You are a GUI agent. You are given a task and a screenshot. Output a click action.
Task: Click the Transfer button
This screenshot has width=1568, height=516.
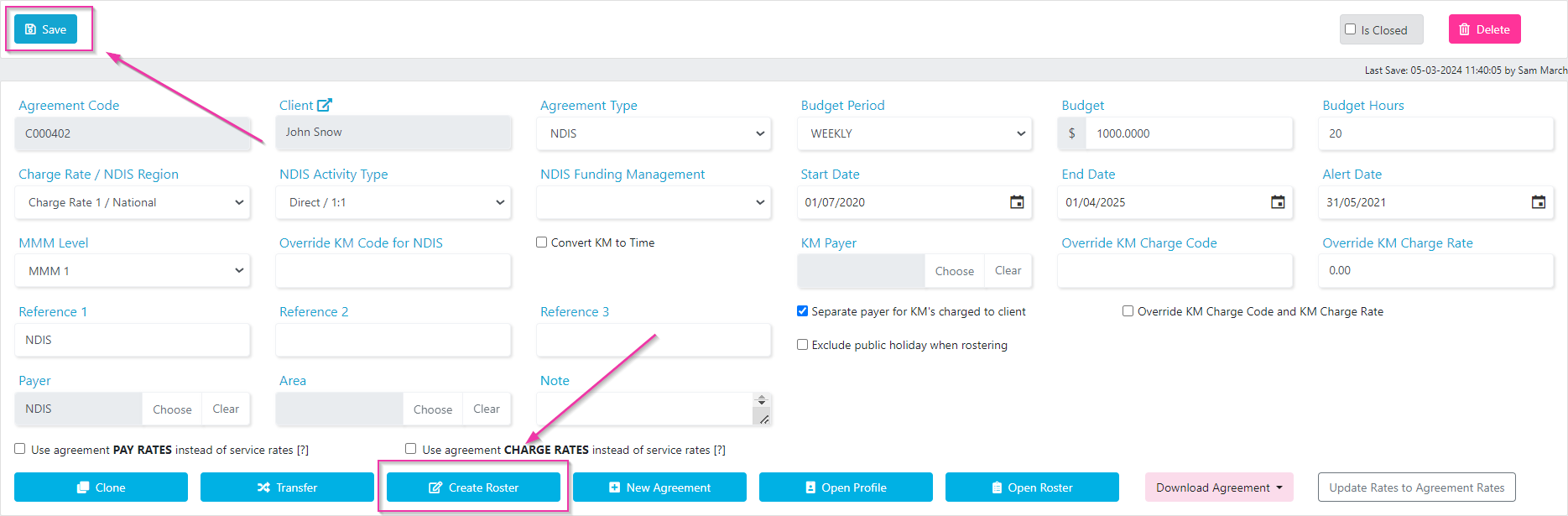click(287, 487)
